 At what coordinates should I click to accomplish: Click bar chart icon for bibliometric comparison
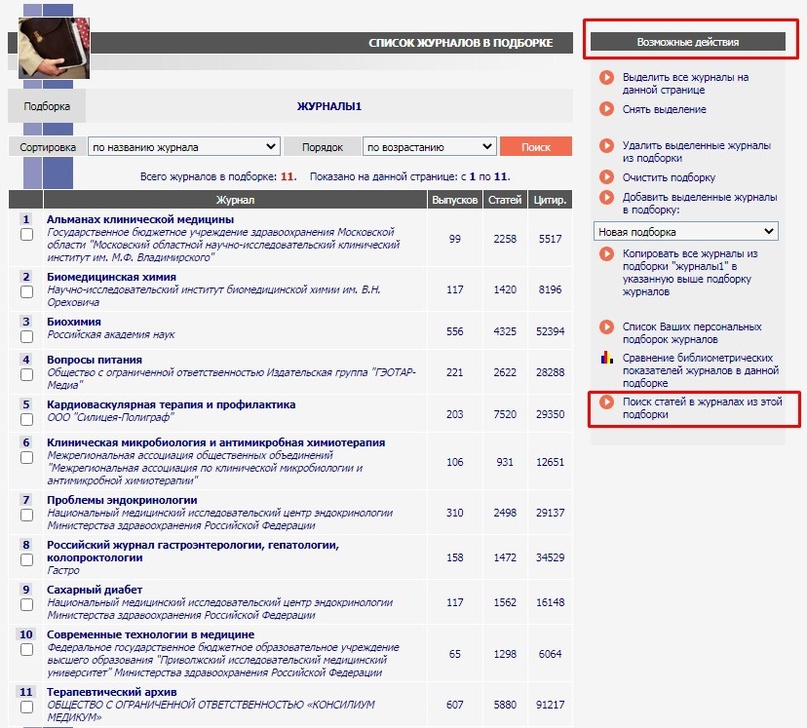point(606,358)
